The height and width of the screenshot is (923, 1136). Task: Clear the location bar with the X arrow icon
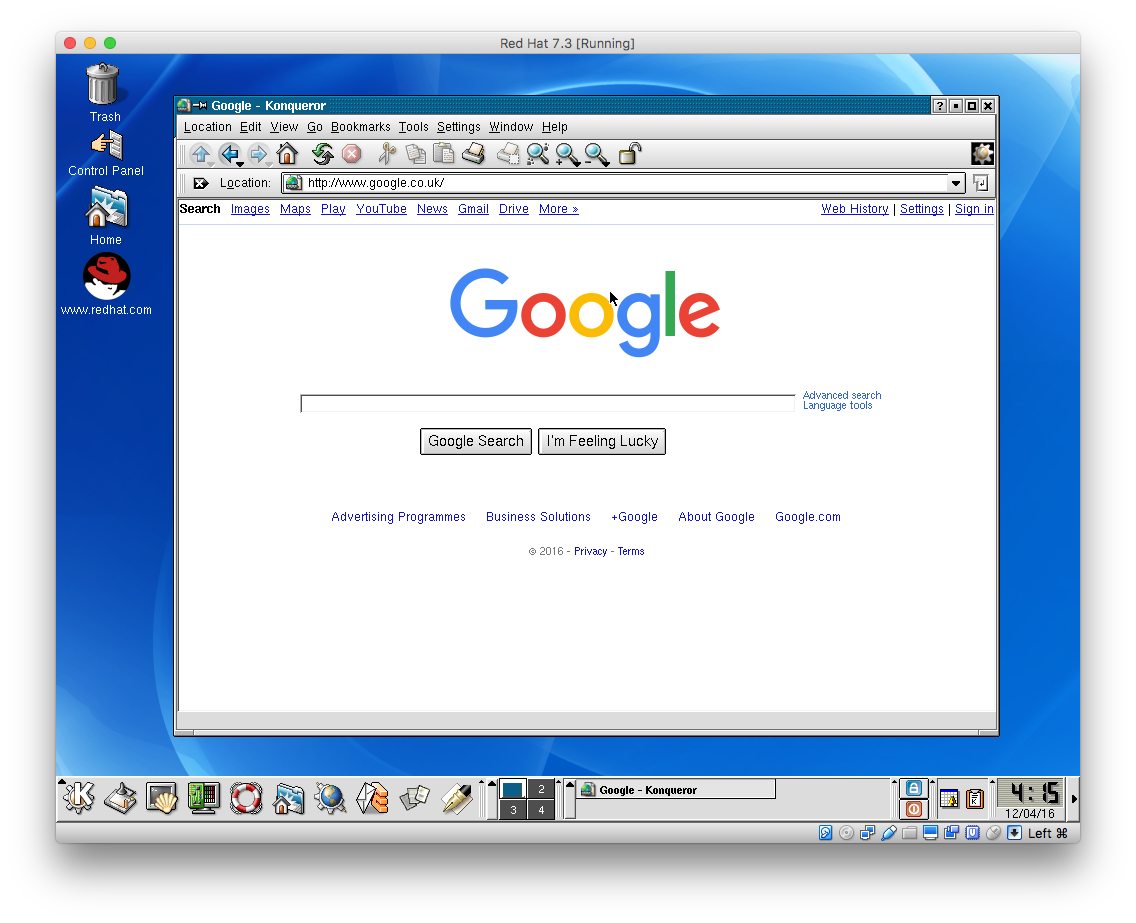click(201, 183)
